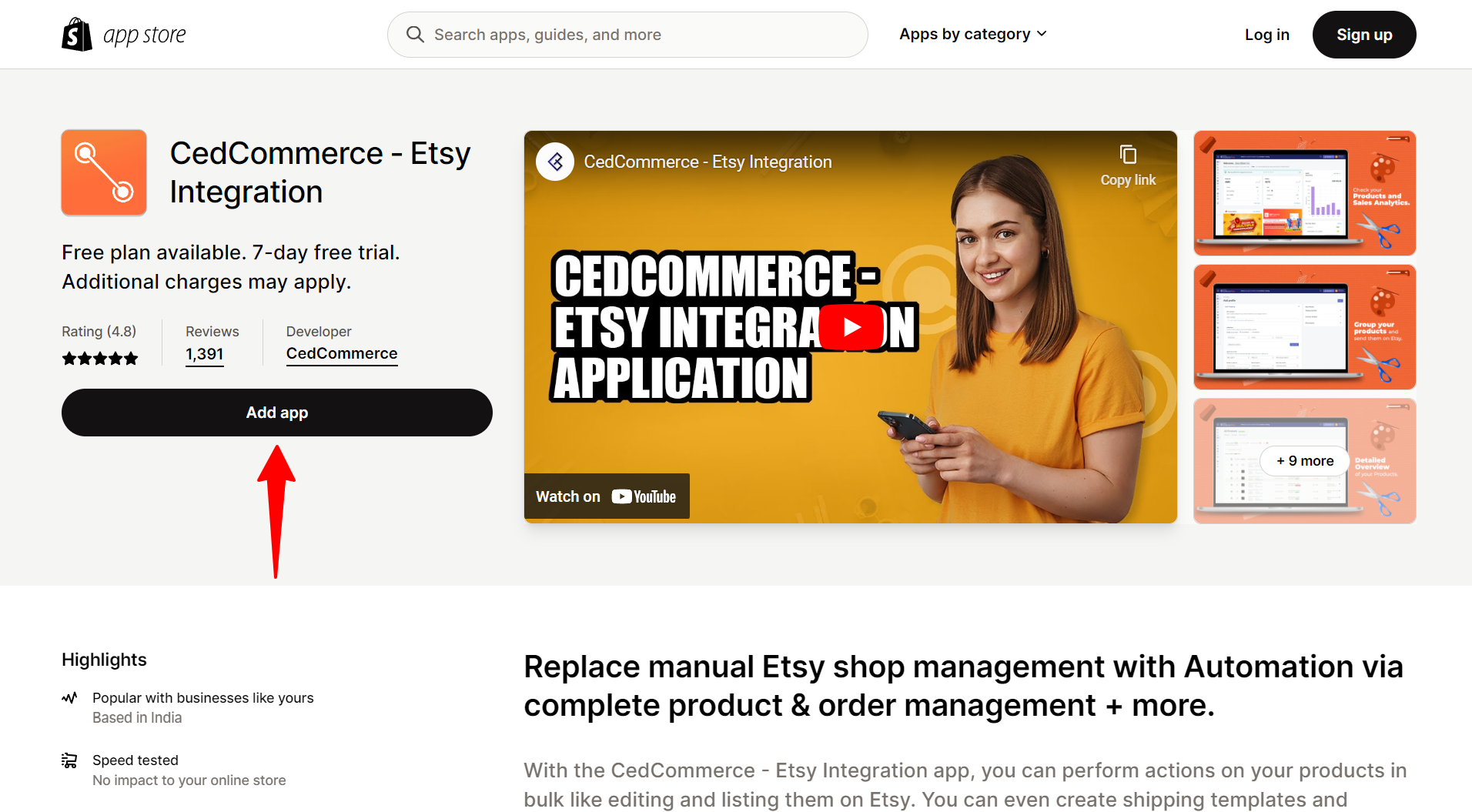Click the Popular with businesses trend icon

(x=69, y=698)
